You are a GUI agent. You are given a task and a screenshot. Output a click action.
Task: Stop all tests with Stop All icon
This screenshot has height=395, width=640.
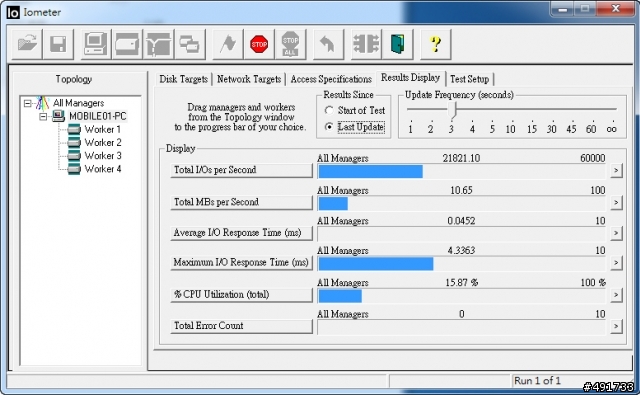[x=290, y=44]
